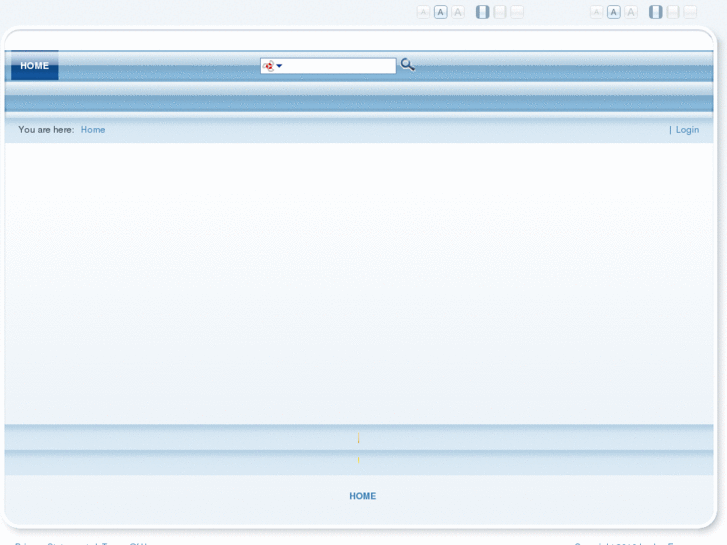
Task: Select medium text size in the left icon group
Action: click(440, 12)
